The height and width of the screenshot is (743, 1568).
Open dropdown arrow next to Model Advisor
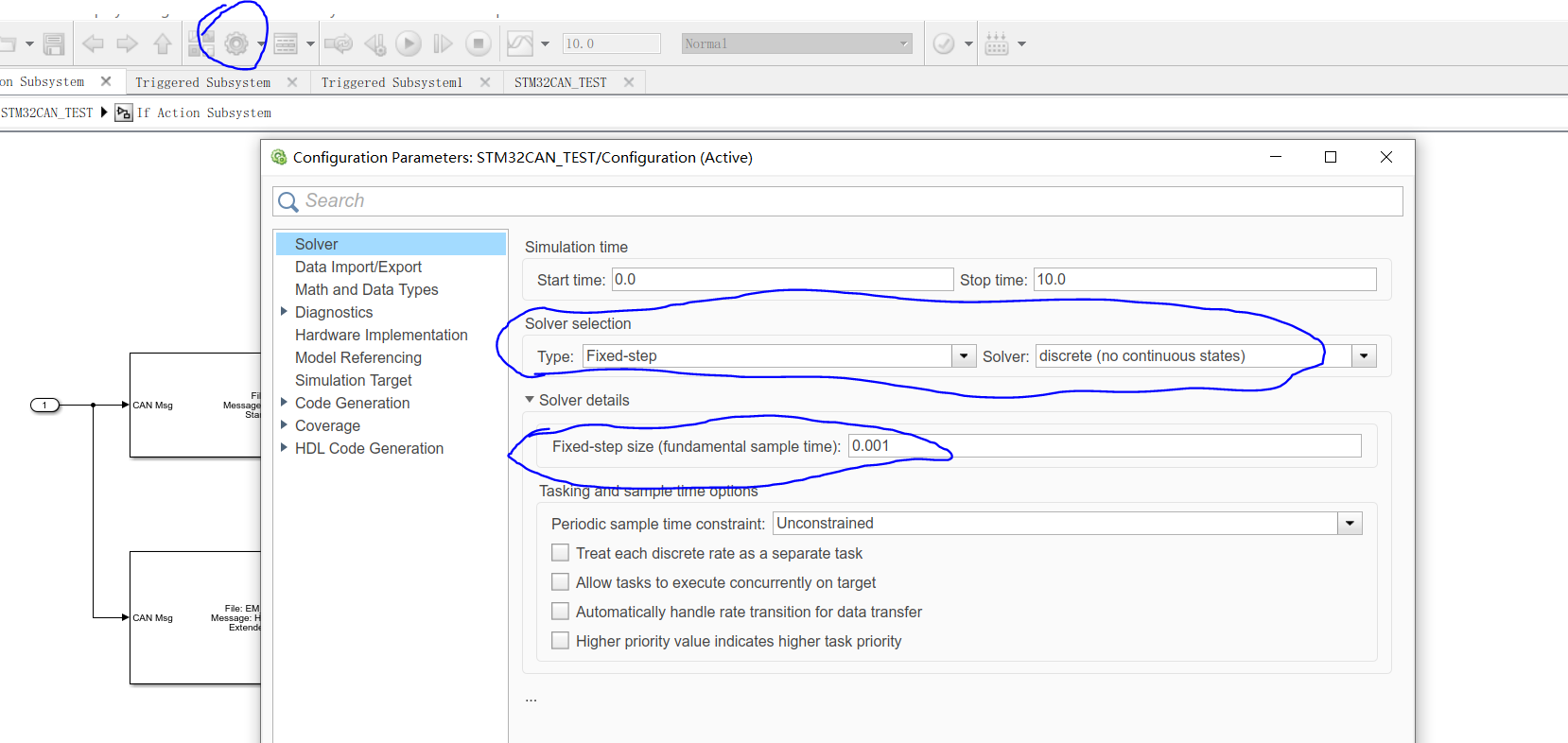click(x=968, y=43)
